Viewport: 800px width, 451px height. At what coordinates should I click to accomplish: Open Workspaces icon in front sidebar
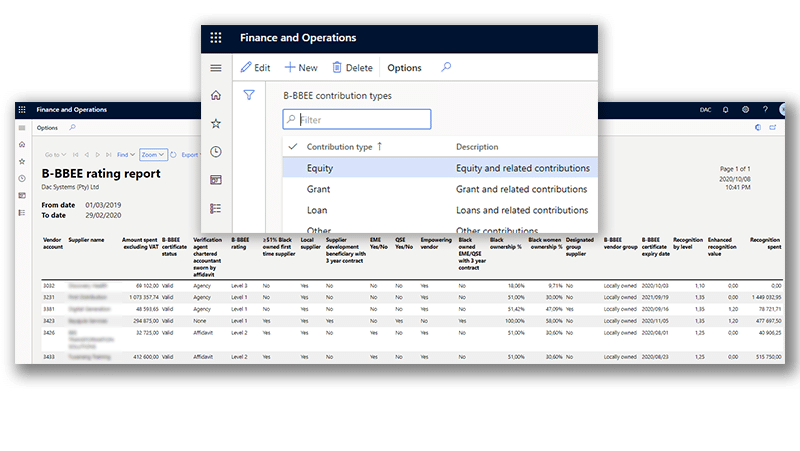click(x=216, y=179)
